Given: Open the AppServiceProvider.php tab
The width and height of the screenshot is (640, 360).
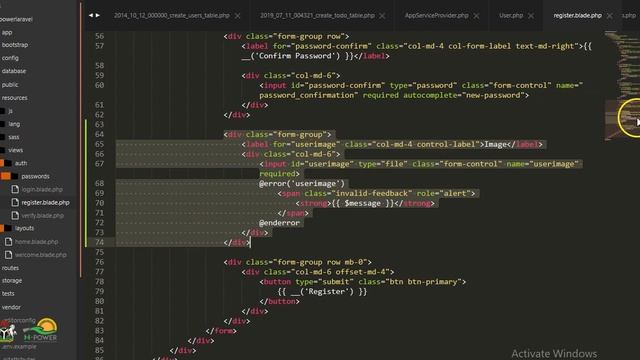Looking at the screenshot, I should click(x=436, y=16).
